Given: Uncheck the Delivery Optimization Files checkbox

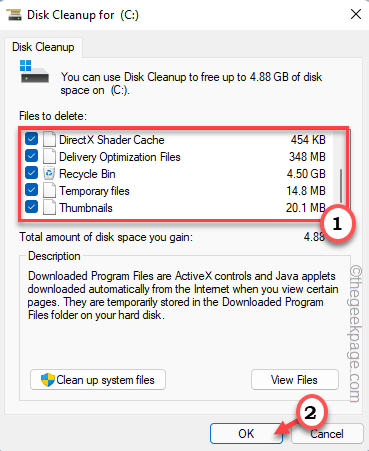Looking at the screenshot, I should [x=31, y=156].
